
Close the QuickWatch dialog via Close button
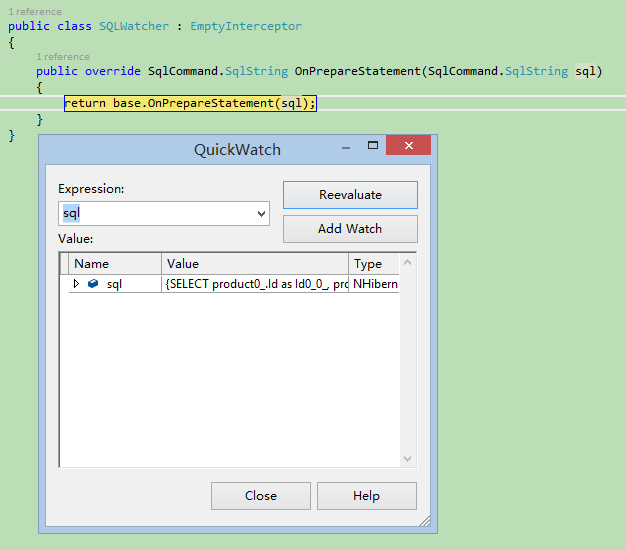[x=261, y=496]
